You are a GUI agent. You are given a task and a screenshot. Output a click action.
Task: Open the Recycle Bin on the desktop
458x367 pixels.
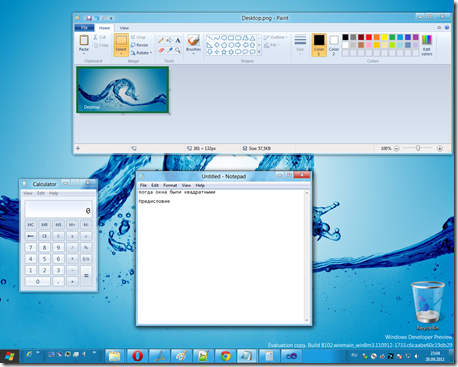[x=428, y=305]
